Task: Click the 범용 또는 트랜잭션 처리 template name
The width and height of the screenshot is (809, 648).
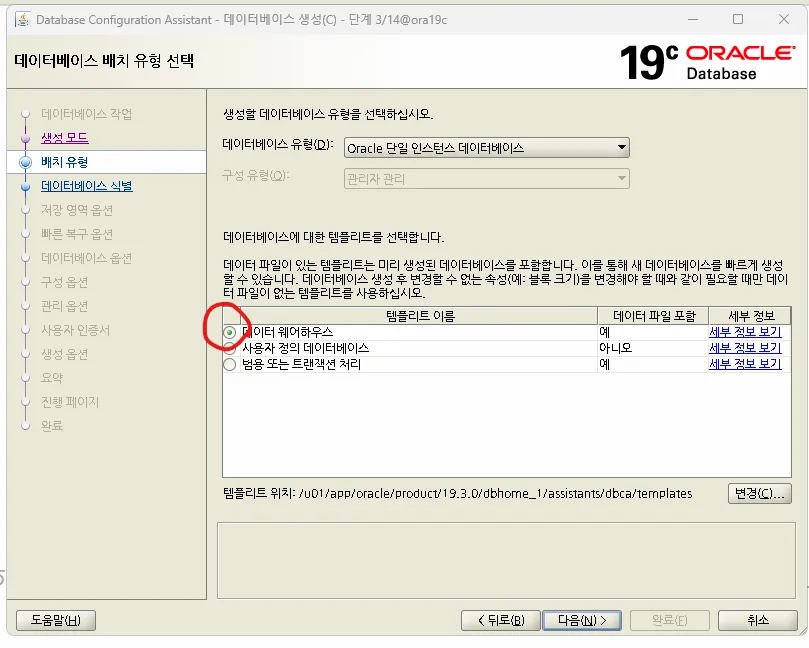Action: click(301, 364)
